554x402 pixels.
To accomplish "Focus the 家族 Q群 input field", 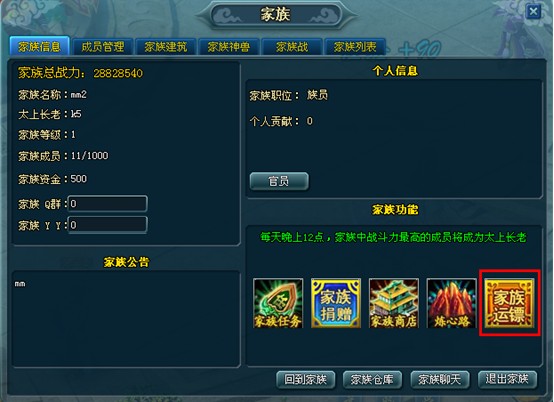I will pyautogui.click(x=107, y=204).
